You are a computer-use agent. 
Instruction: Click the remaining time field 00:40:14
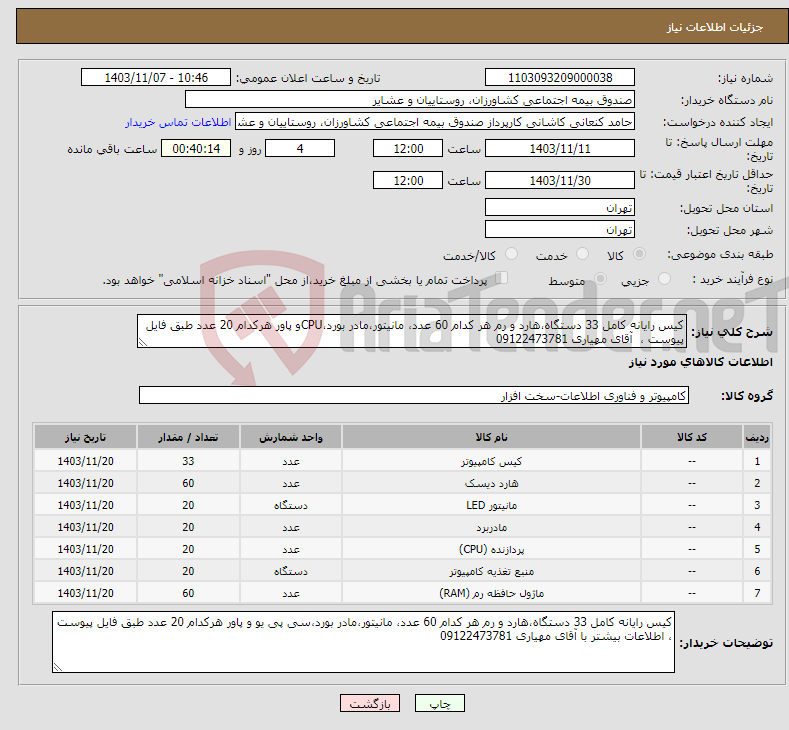196,148
